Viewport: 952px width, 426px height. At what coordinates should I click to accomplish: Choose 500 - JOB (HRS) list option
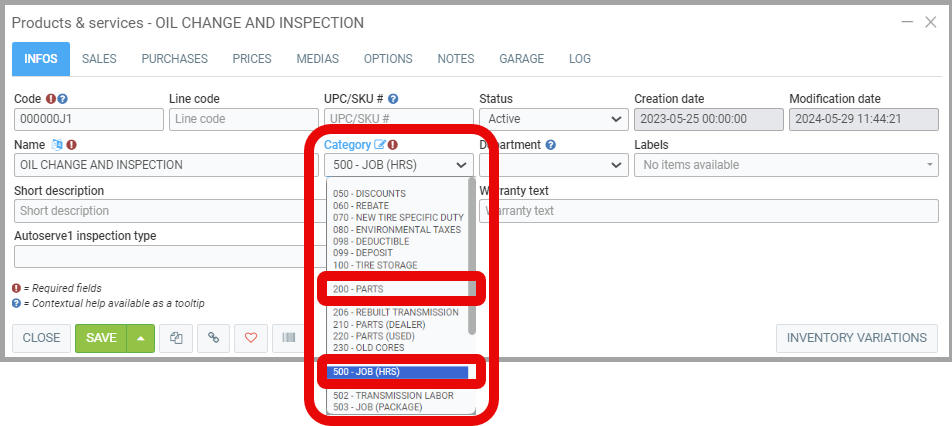tap(398, 372)
